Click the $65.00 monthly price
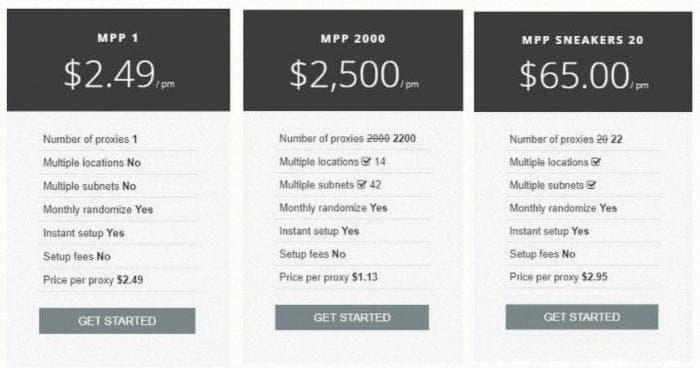The height and width of the screenshot is (368, 700). 583,76
